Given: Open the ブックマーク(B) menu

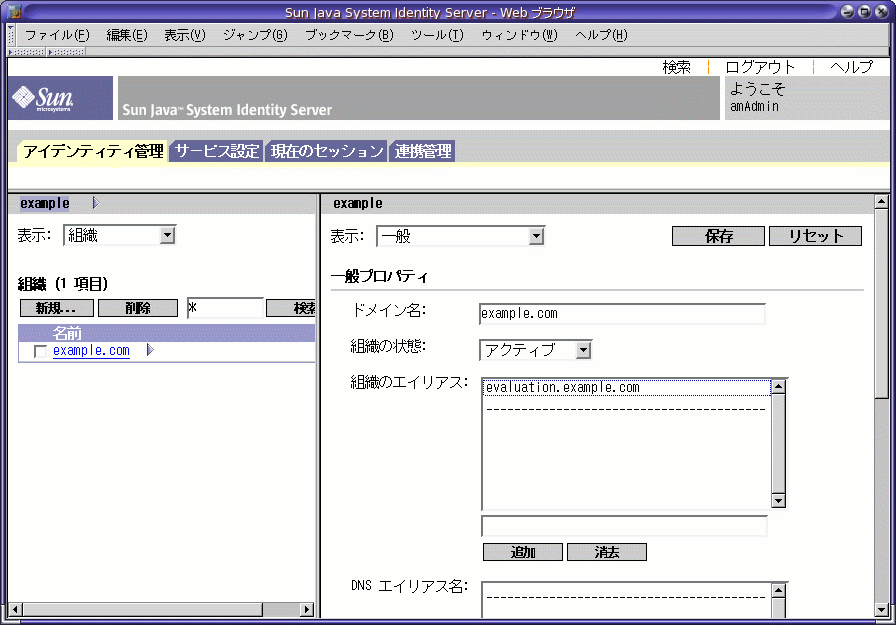Looking at the screenshot, I should [x=349, y=35].
